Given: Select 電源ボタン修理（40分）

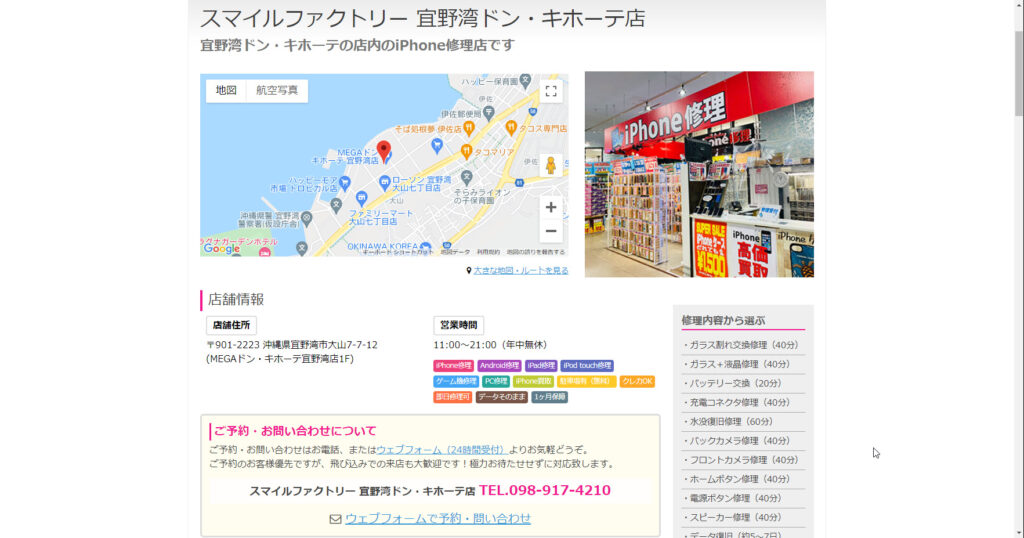Looking at the screenshot, I should (x=743, y=498).
